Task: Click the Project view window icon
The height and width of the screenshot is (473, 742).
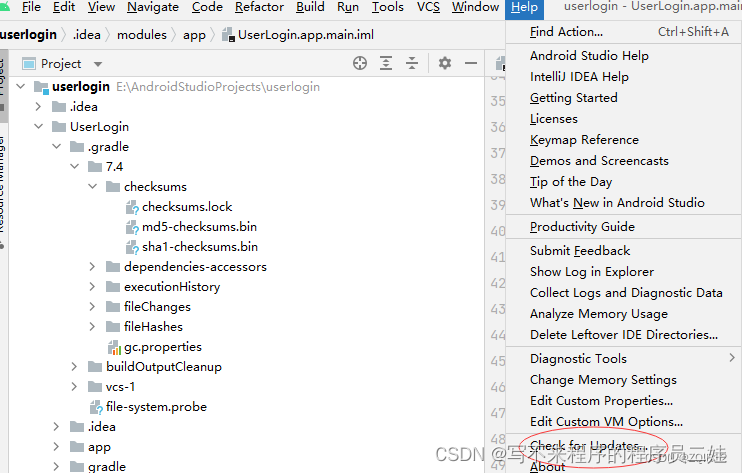Action: click(29, 63)
